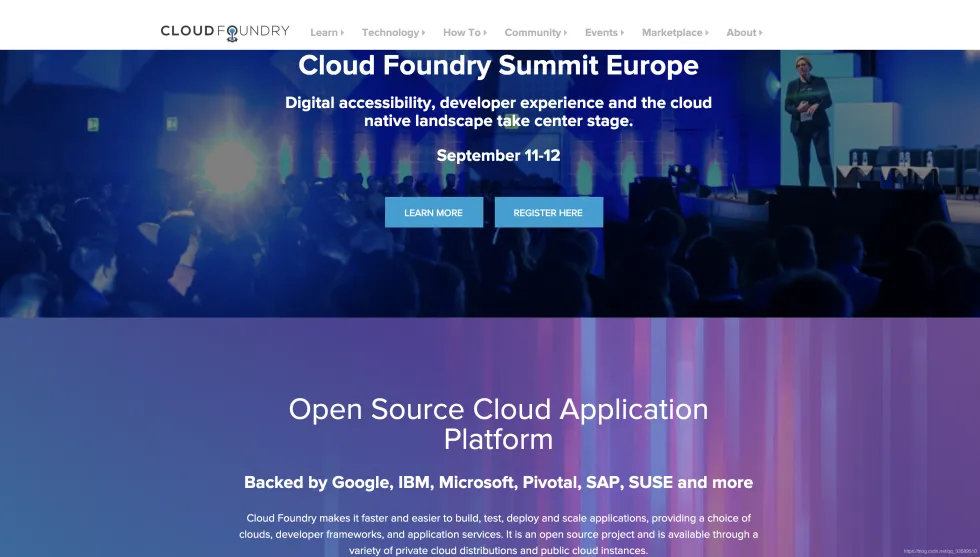Click the Cloud Foundry logo
The image size is (980, 557).
pos(225,32)
